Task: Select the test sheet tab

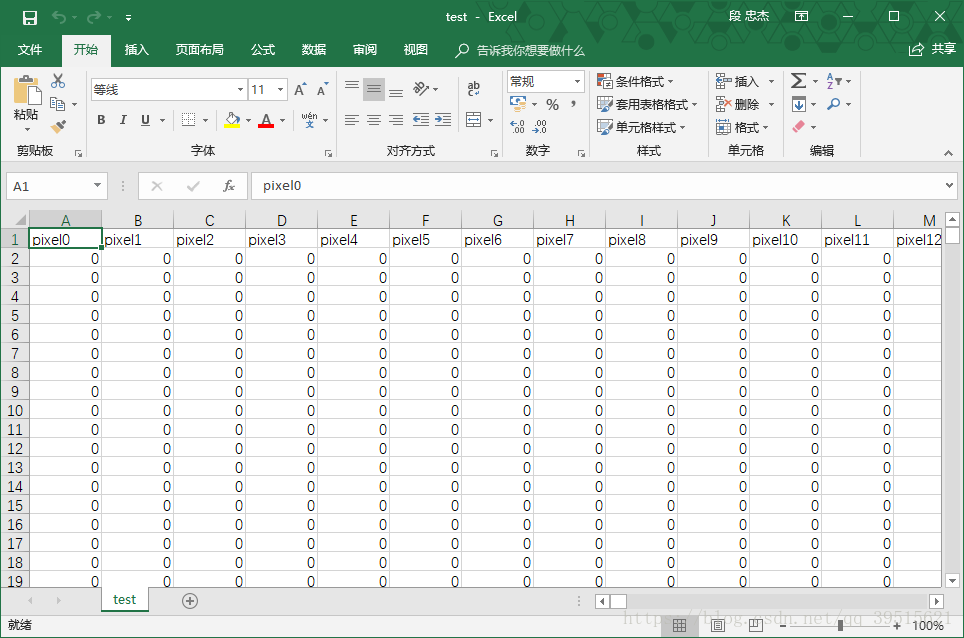Action: 124,599
